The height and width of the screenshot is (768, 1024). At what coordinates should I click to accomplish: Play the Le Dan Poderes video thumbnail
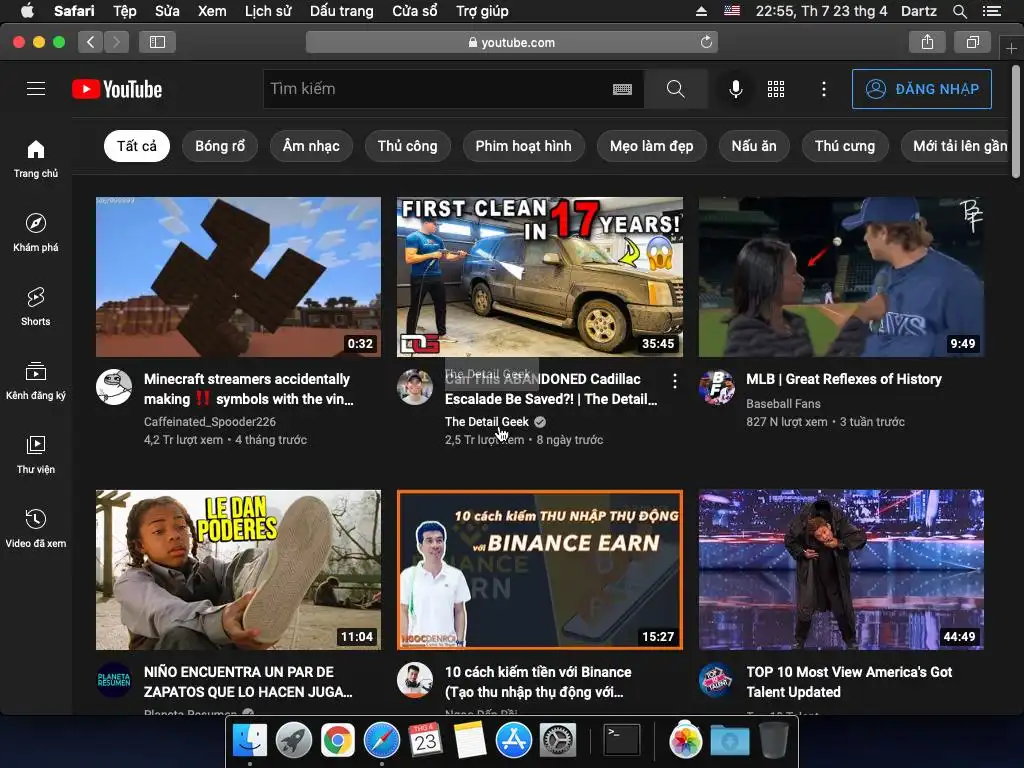pyautogui.click(x=238, y=570)
